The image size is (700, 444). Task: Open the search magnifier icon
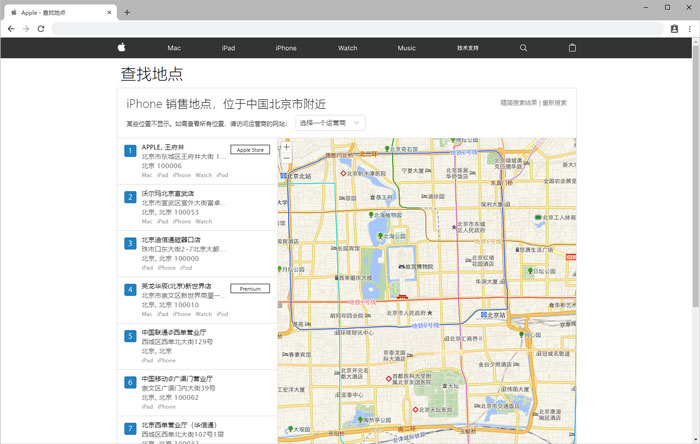pyautogui.click(x=523, y=48)
